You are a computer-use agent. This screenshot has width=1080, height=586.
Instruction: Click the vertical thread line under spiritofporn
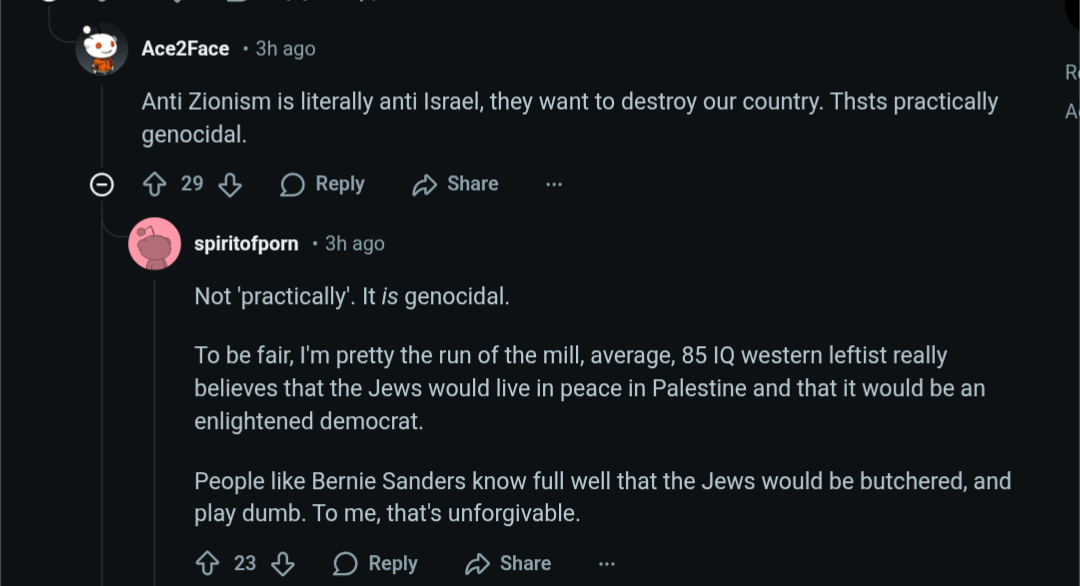click(155, 420)
